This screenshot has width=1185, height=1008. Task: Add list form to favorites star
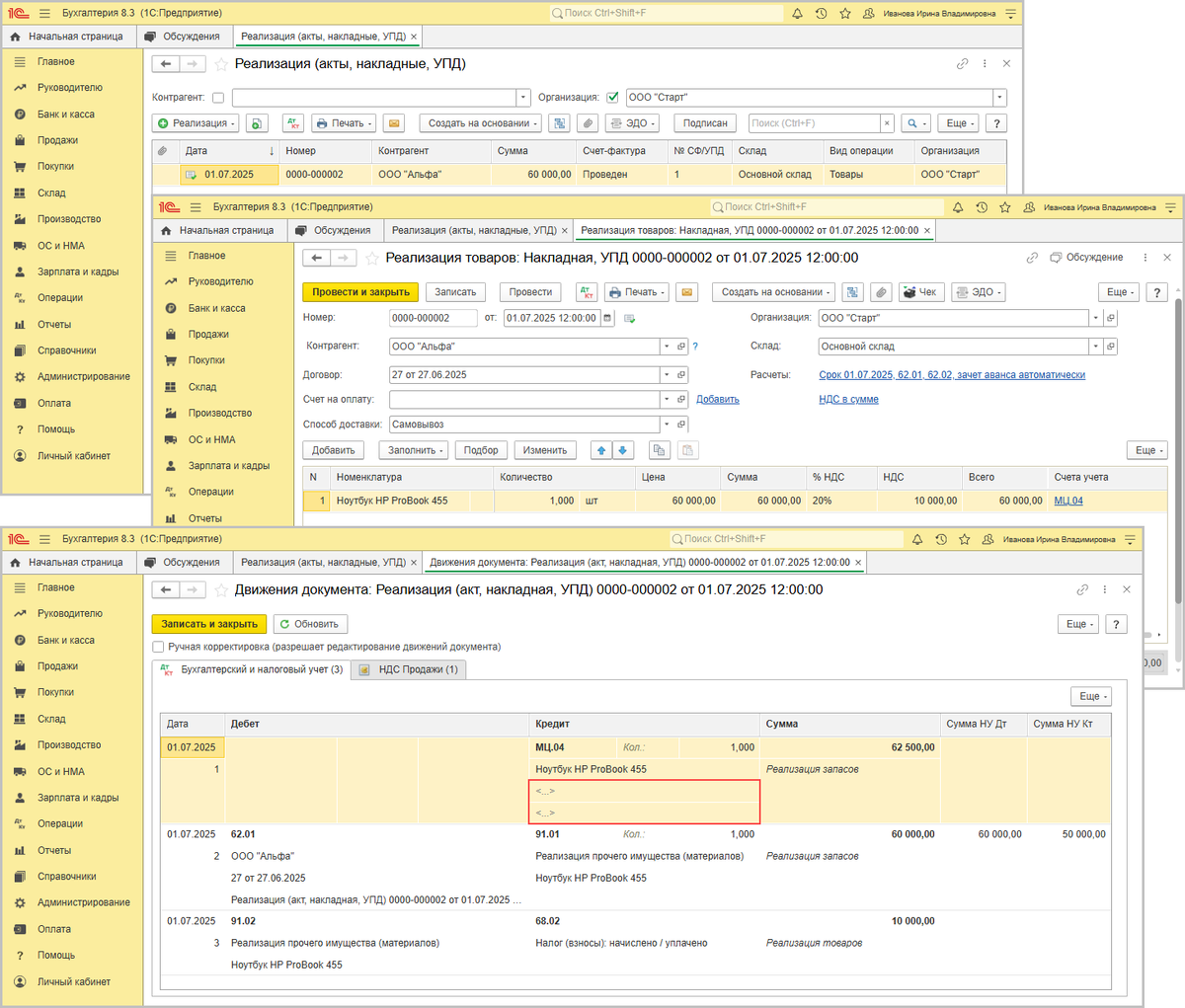point(221,64)
